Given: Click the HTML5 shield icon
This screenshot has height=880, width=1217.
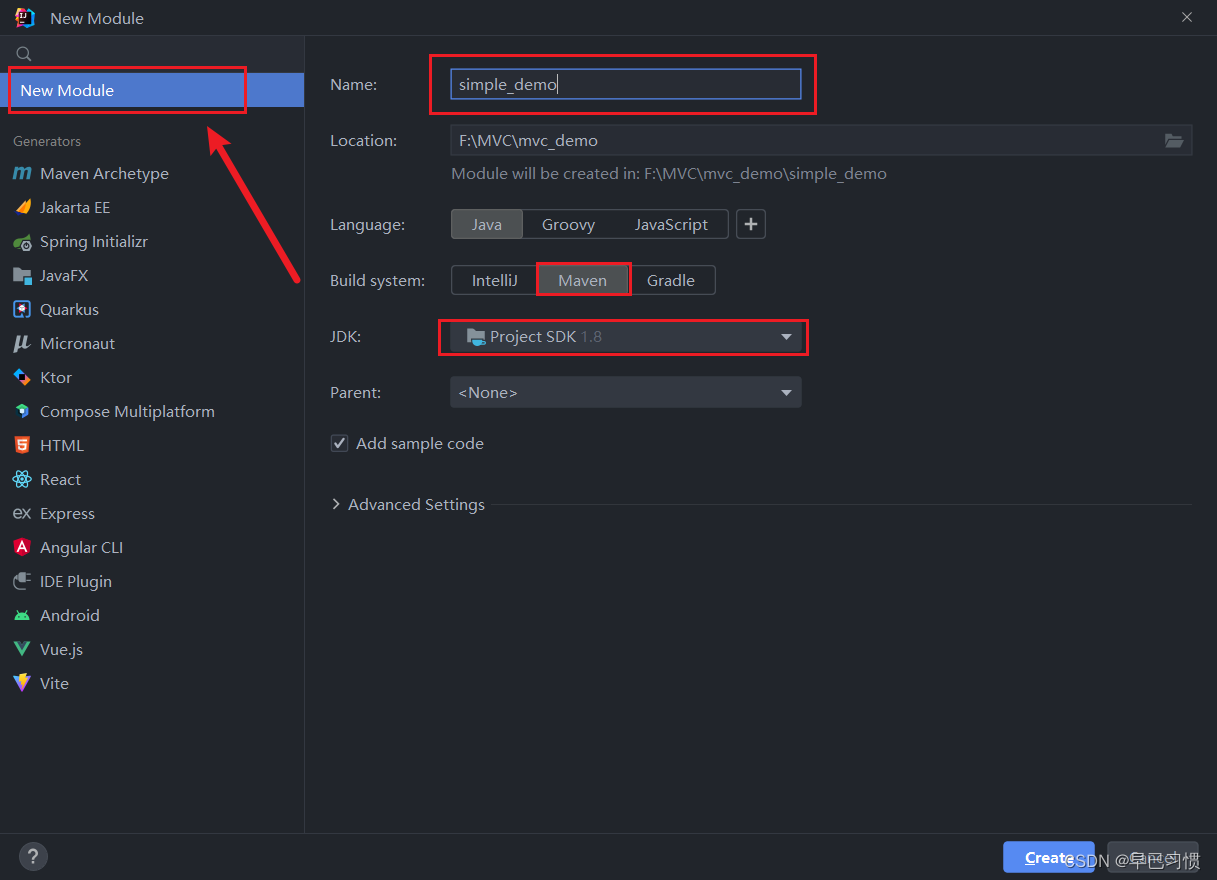Looking at the screenshot, I should click(22, 445).
